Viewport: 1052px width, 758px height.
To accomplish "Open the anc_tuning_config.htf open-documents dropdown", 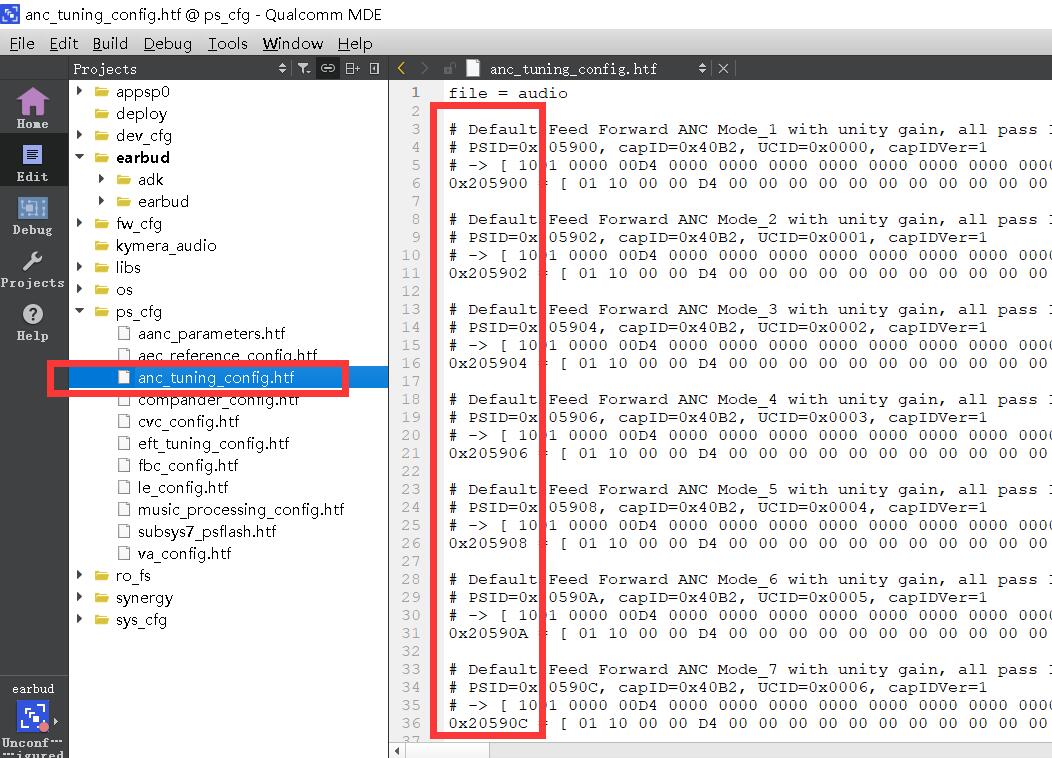I will point(702,68).
